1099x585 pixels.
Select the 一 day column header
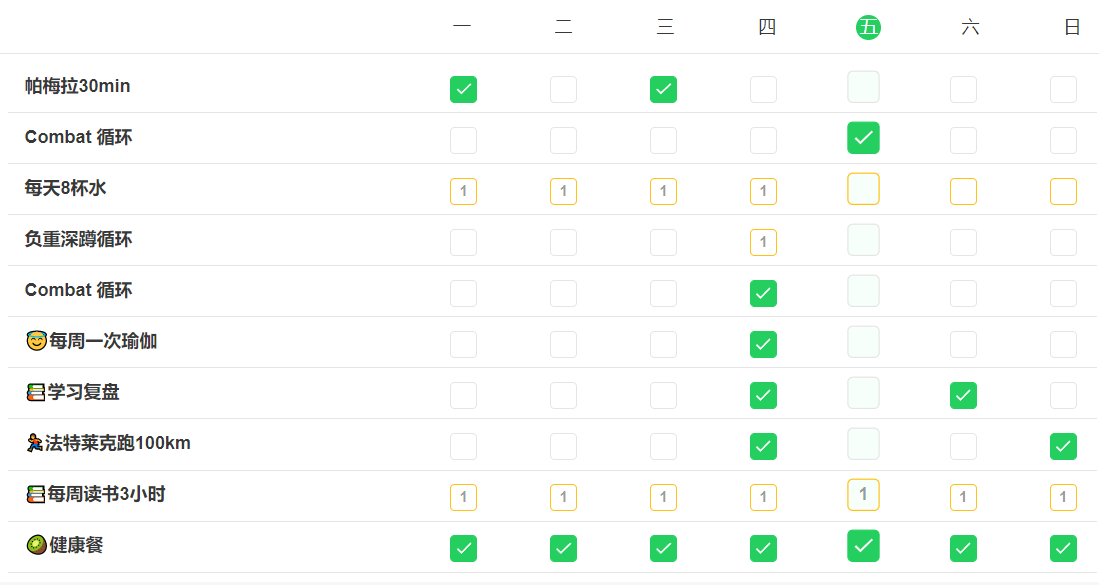462,28
